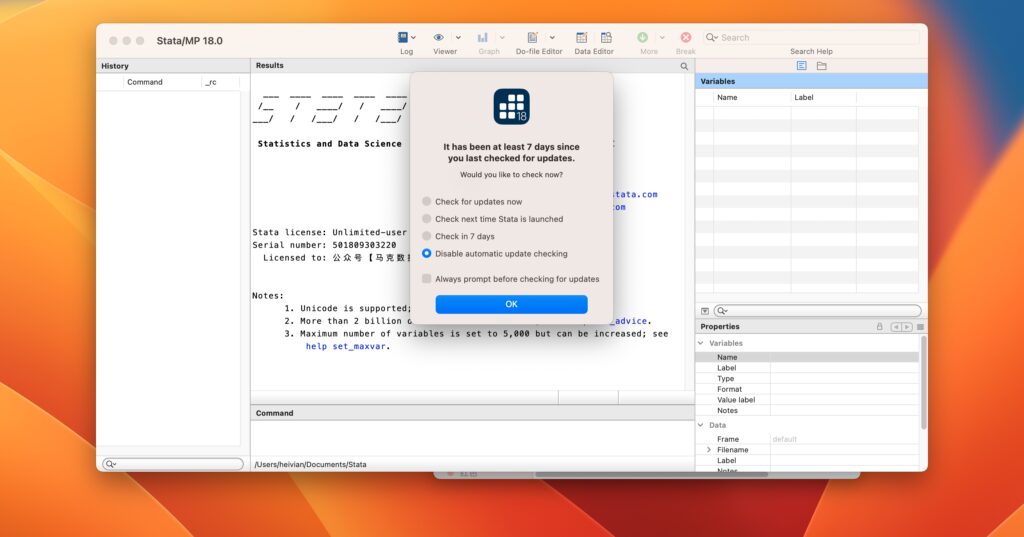Screen dimensions: 1024x537
Task: Click the Search Help field
Action: [811, 37]
